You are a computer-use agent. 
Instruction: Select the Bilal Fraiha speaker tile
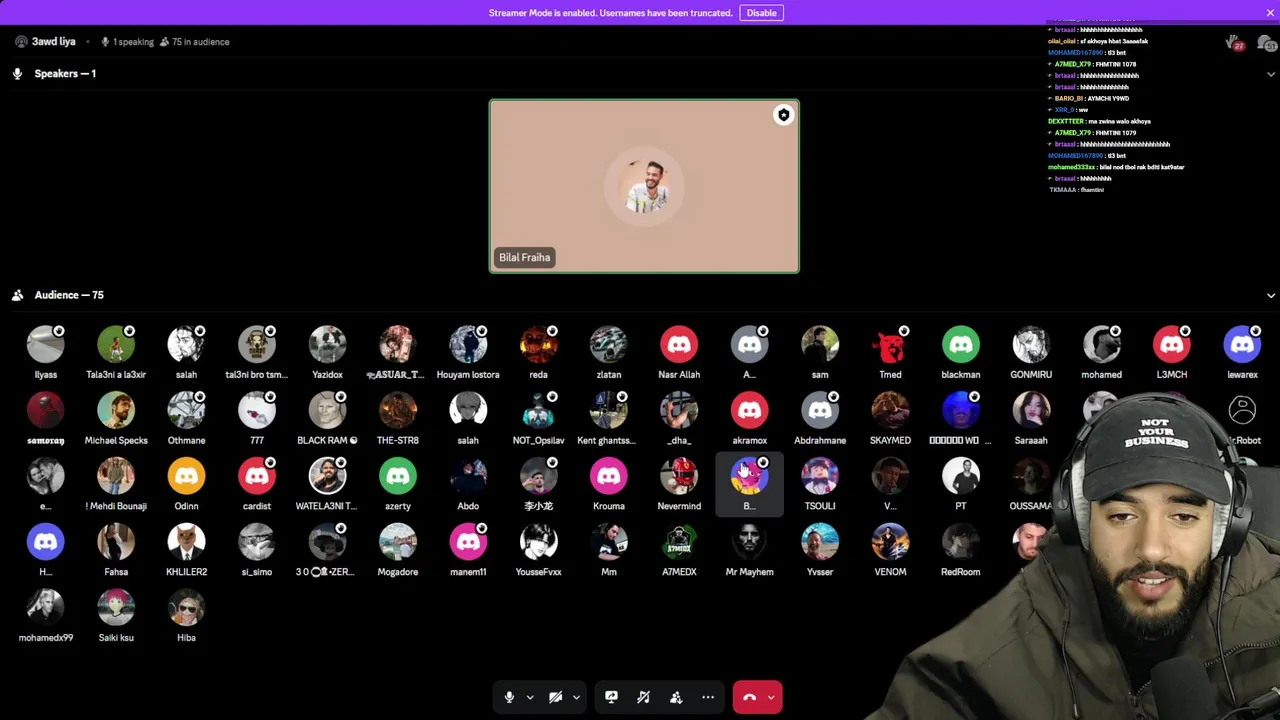pos(644,186)
